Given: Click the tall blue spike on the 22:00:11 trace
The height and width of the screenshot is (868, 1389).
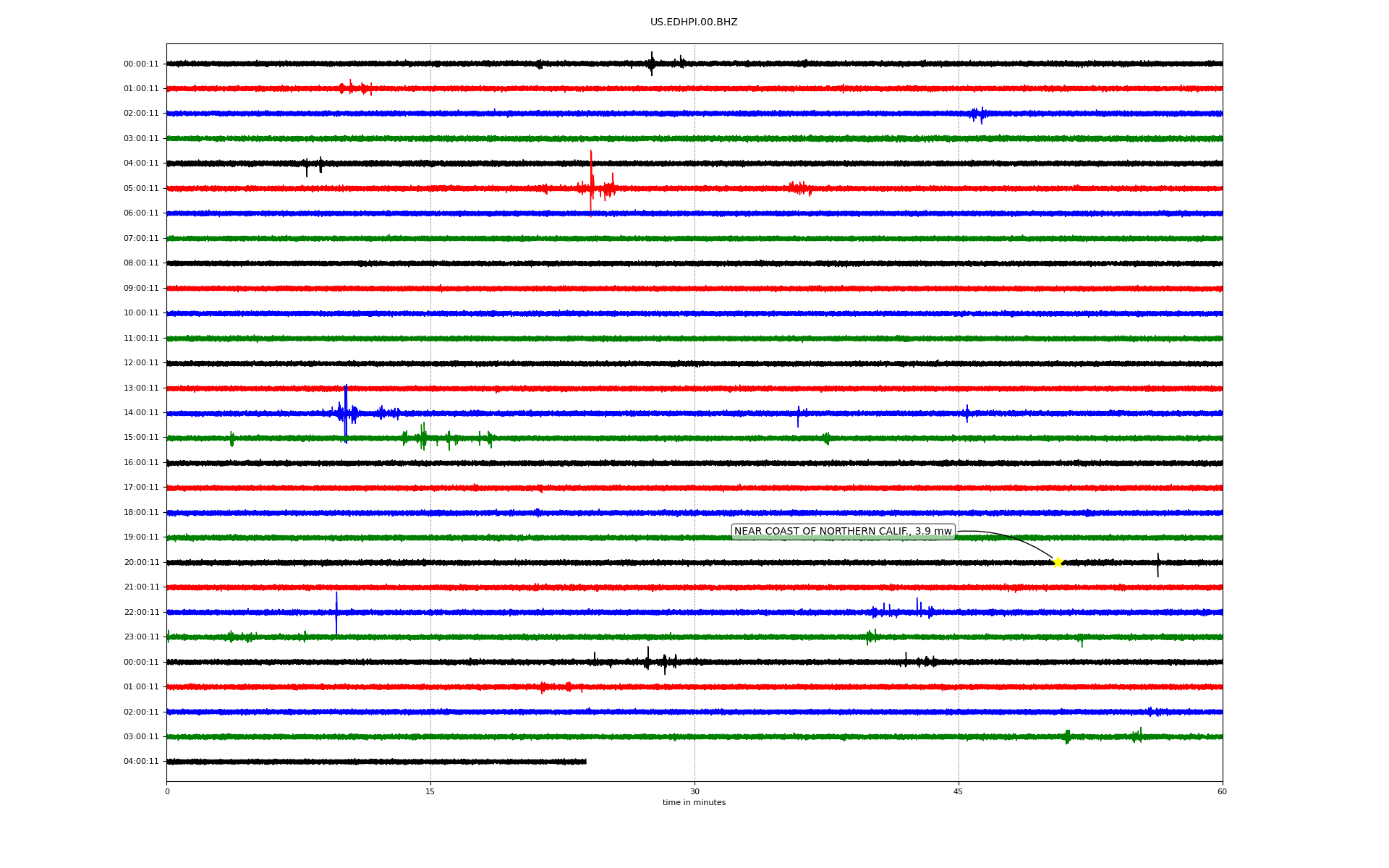Looking at the screenshot, I should tap(336, 613).
